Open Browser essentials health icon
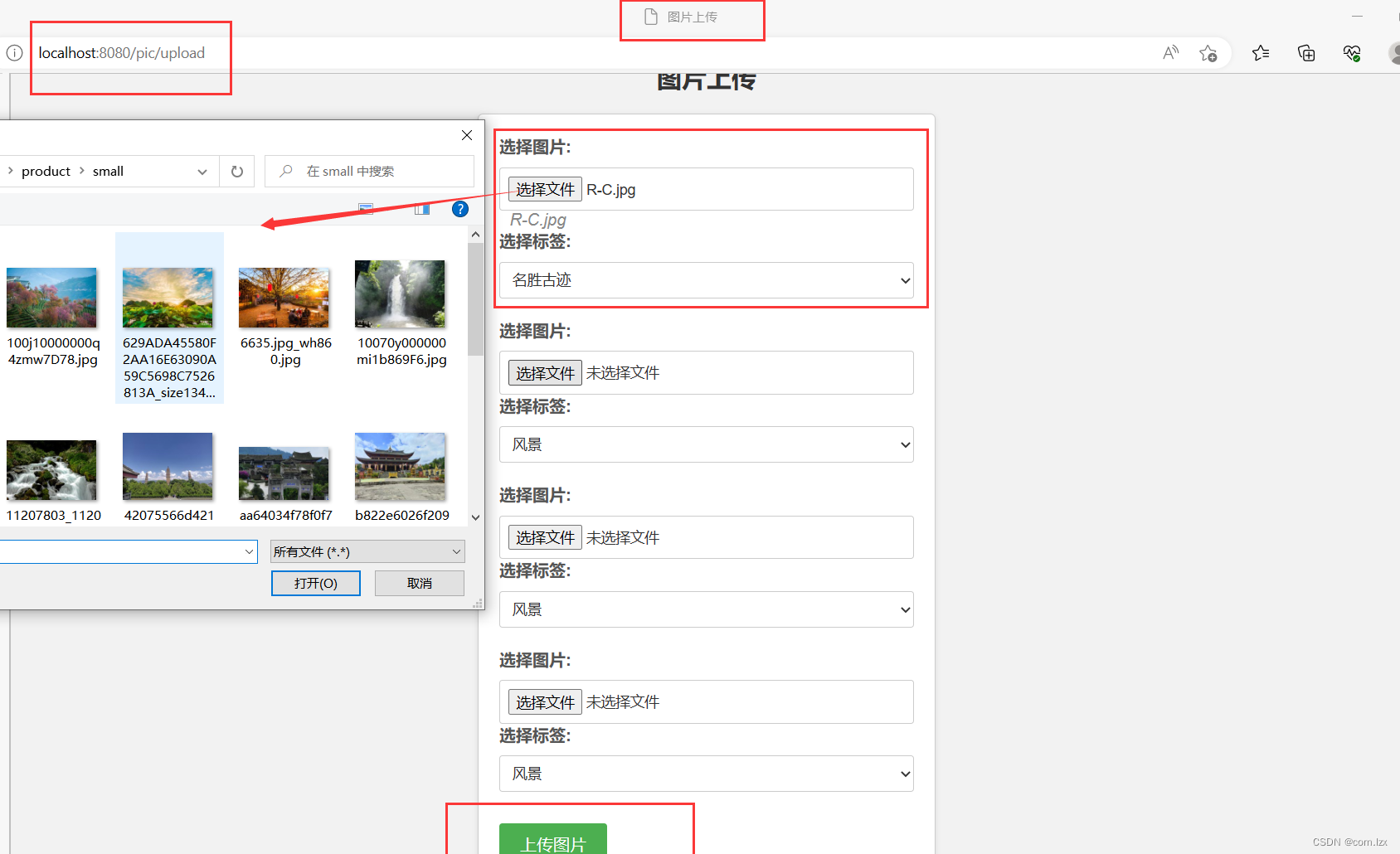Image resolution: width=1400 pixels, height=854 pixels. coord(1352,52)
